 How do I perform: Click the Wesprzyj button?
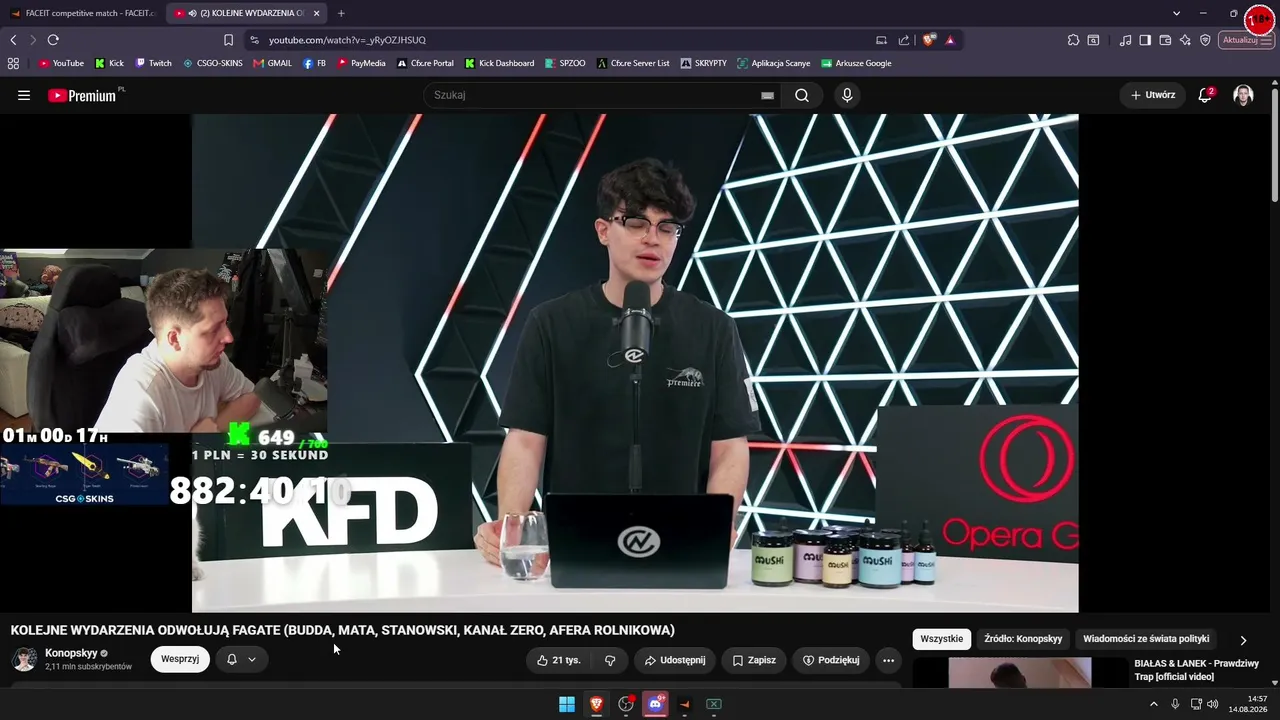coord(180,660)
